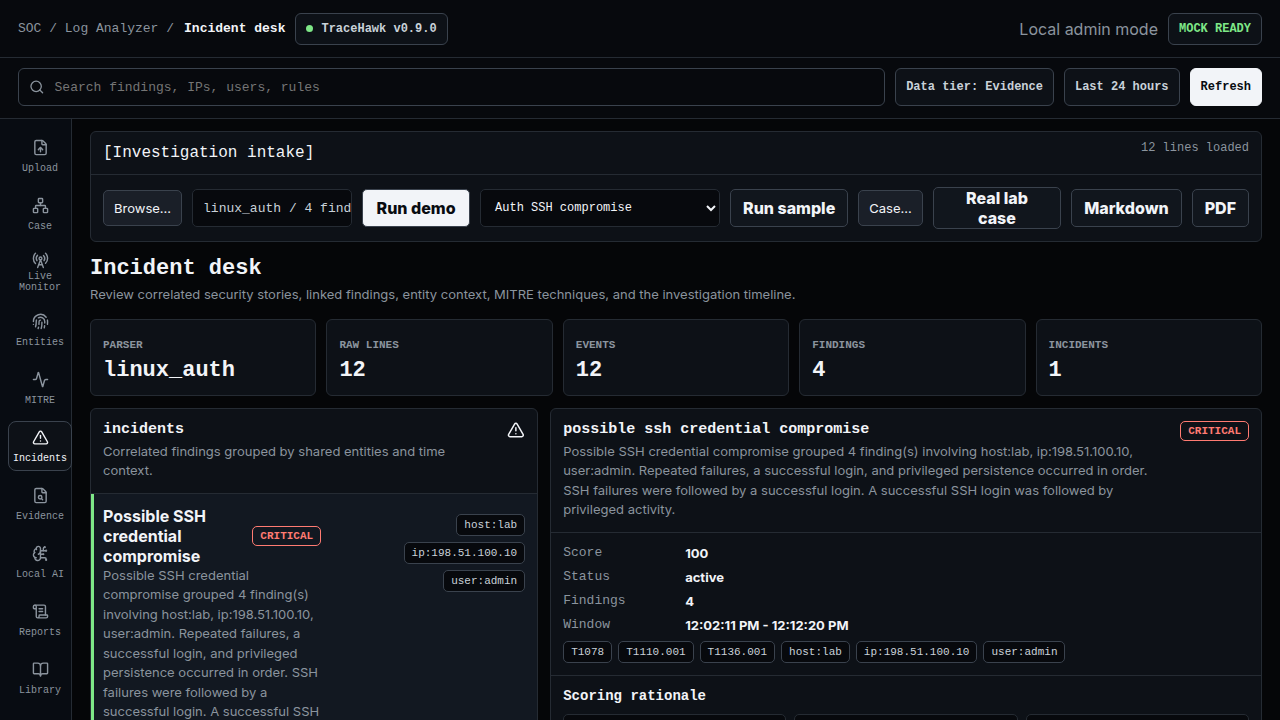
Task: Click the Run sample button
Action: [x=789, y=208]
